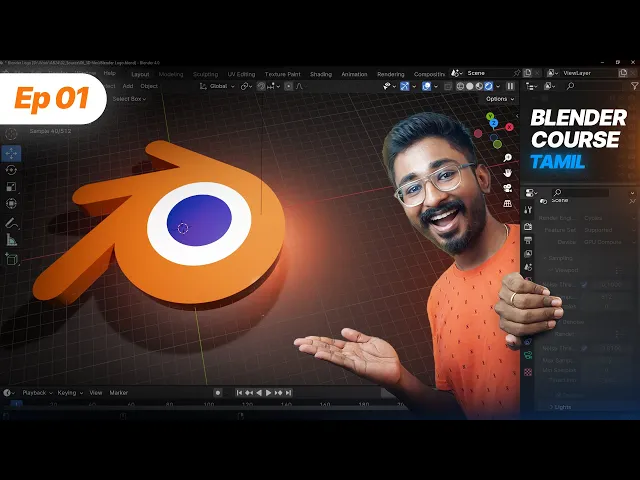This screenshot has height=480, width=640.
Task: Open the Help menu
Action: pos(109,73)
